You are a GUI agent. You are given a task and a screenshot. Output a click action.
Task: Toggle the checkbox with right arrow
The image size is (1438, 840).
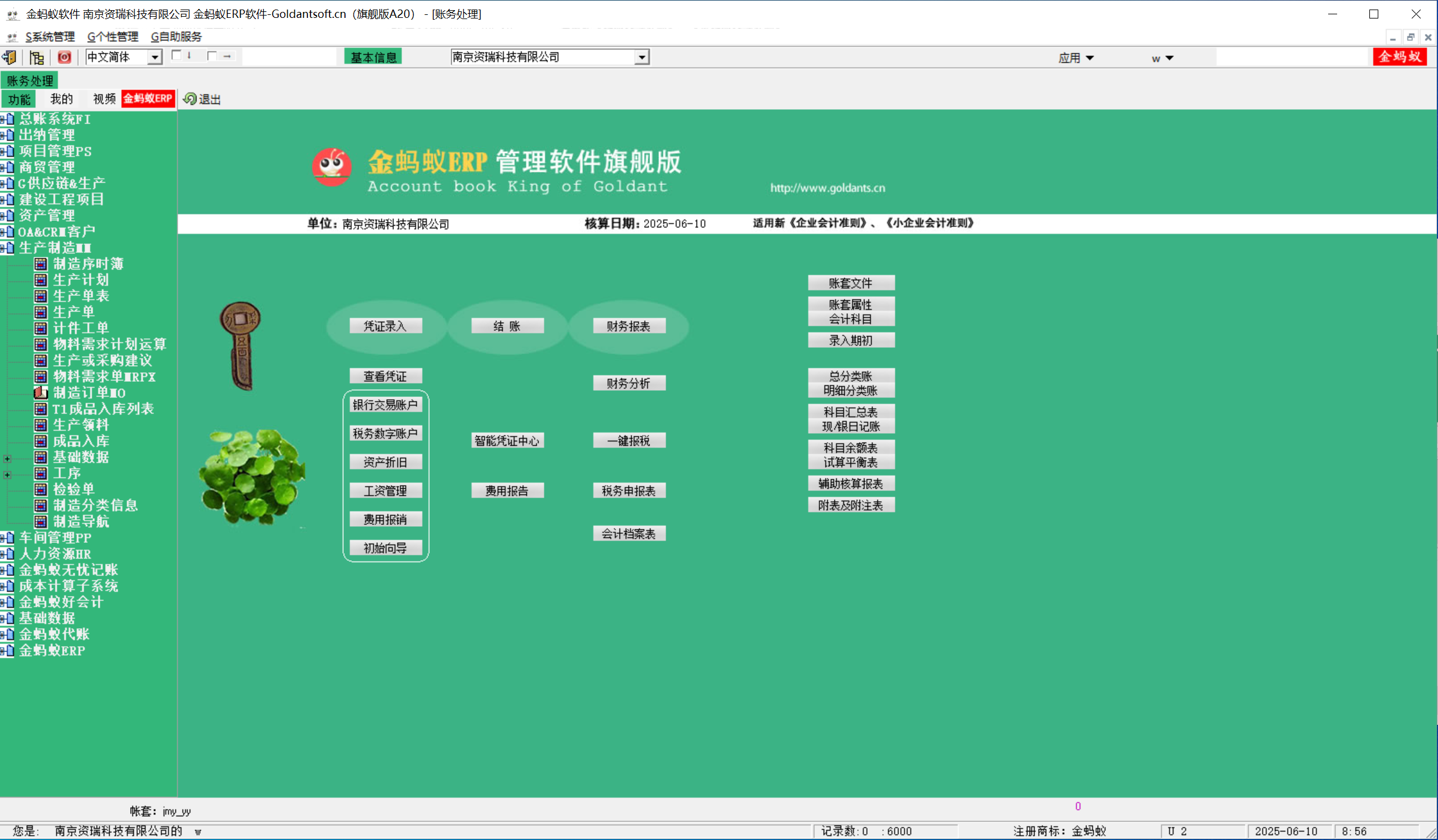coord(211,56)
